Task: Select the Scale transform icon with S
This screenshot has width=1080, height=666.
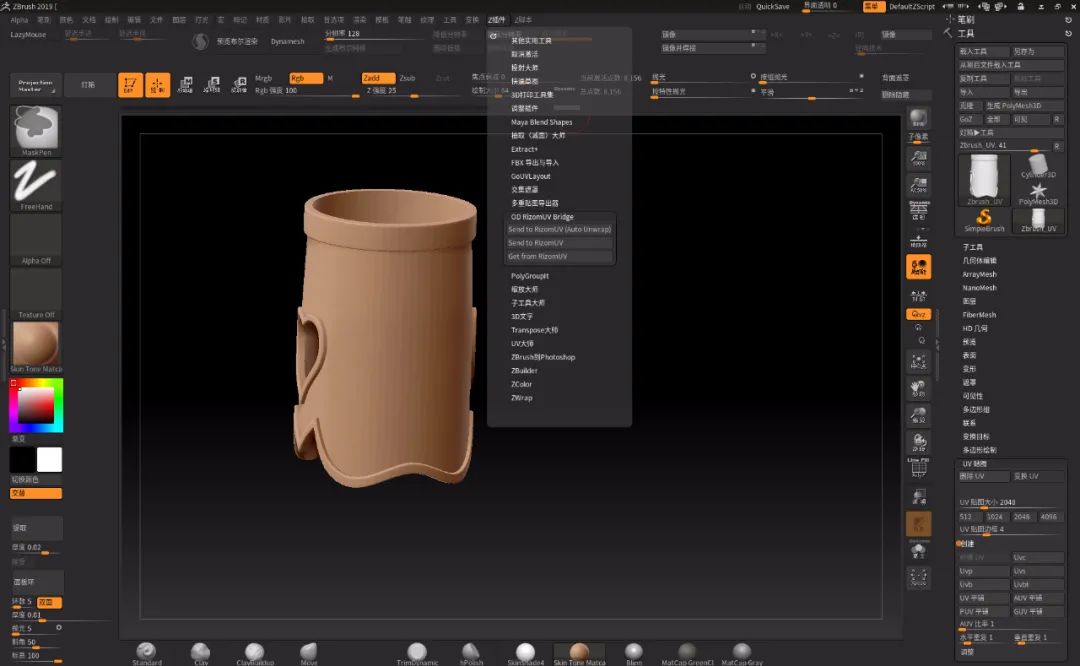Action: click(x=212, y=85)
